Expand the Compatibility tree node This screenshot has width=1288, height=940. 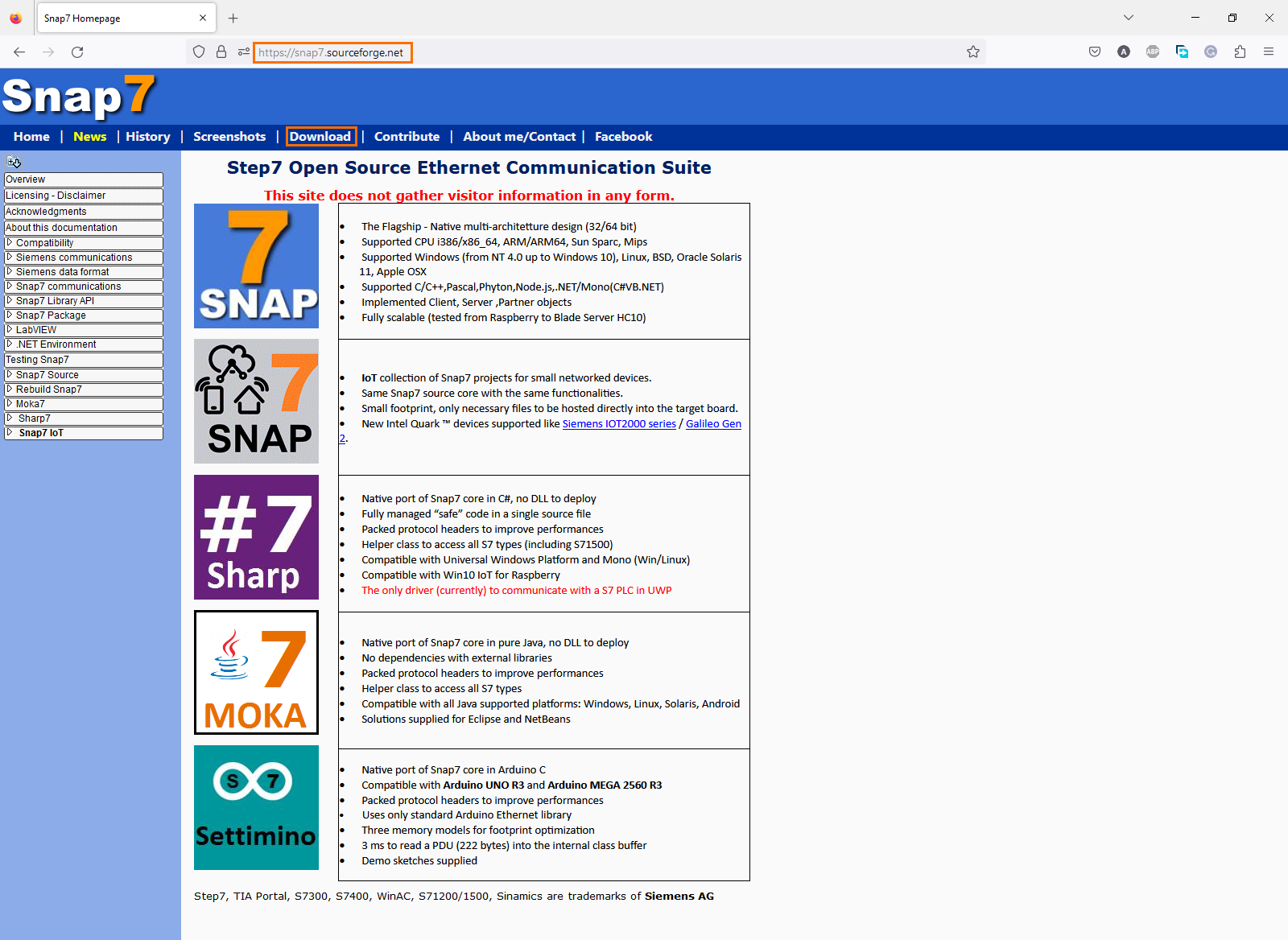pos(10,243)
